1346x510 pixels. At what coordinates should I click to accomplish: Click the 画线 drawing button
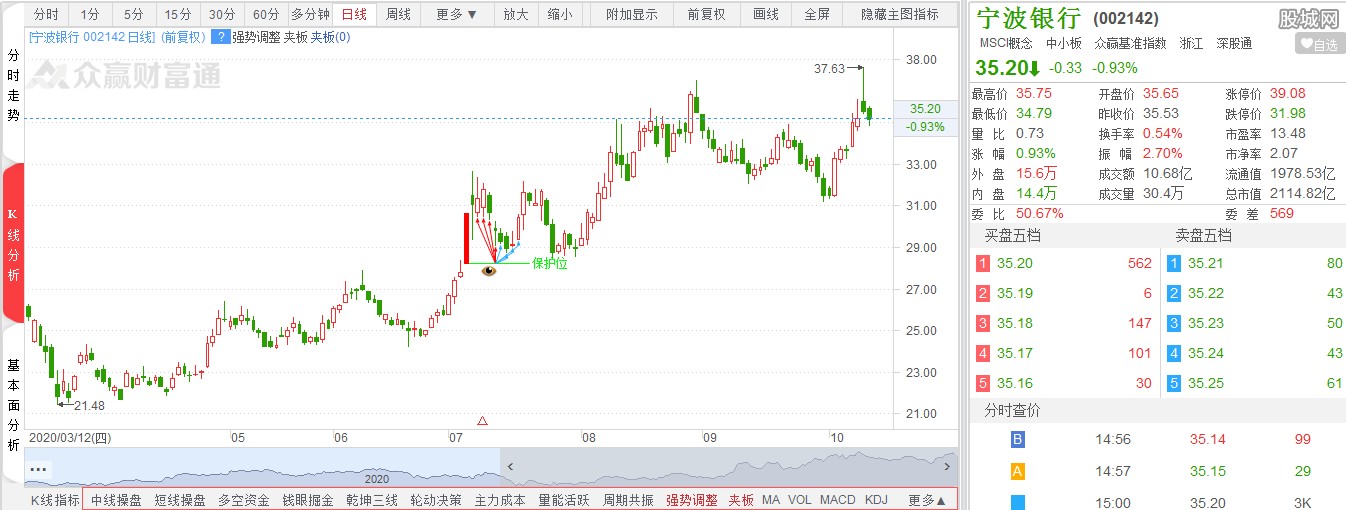(x=766, y=15)
